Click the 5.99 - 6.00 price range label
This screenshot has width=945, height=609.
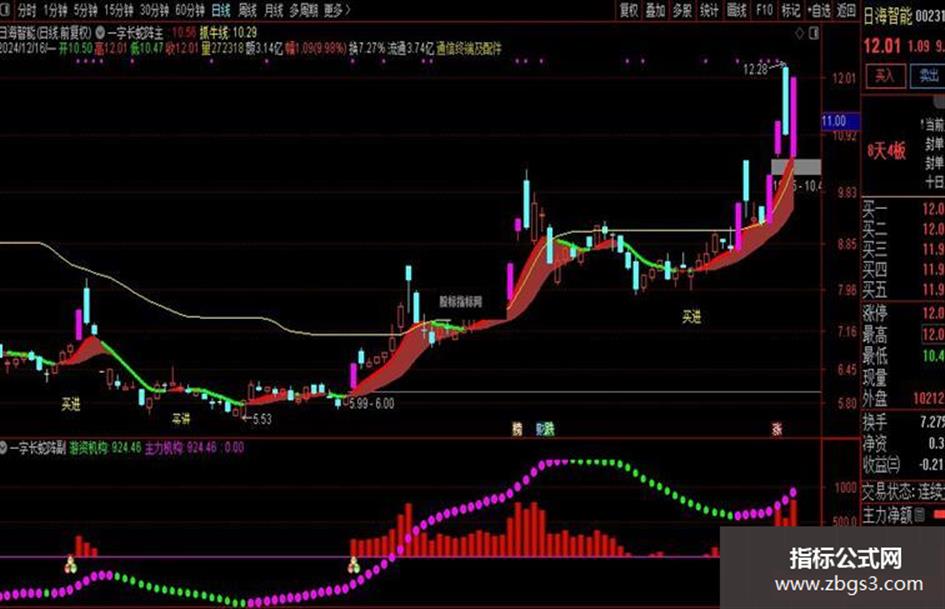(x=371, y=404)
